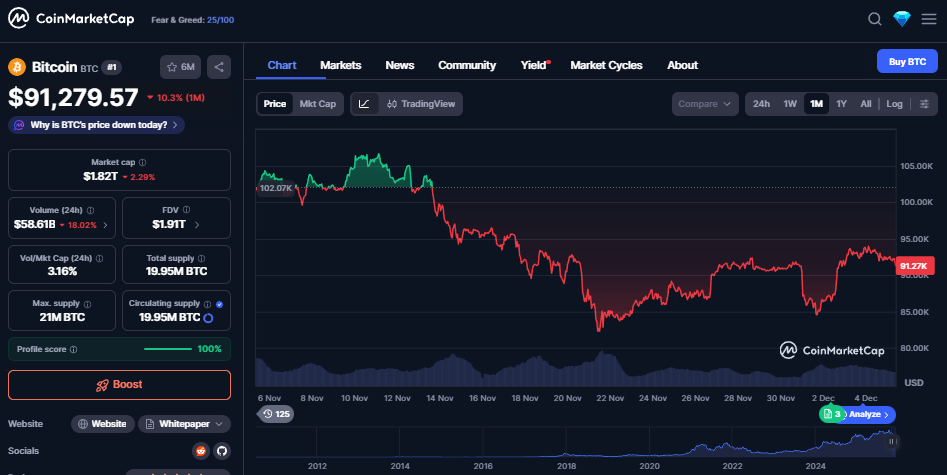Click the blue Analyze button

pyautogui.click(x=870, y=415)
